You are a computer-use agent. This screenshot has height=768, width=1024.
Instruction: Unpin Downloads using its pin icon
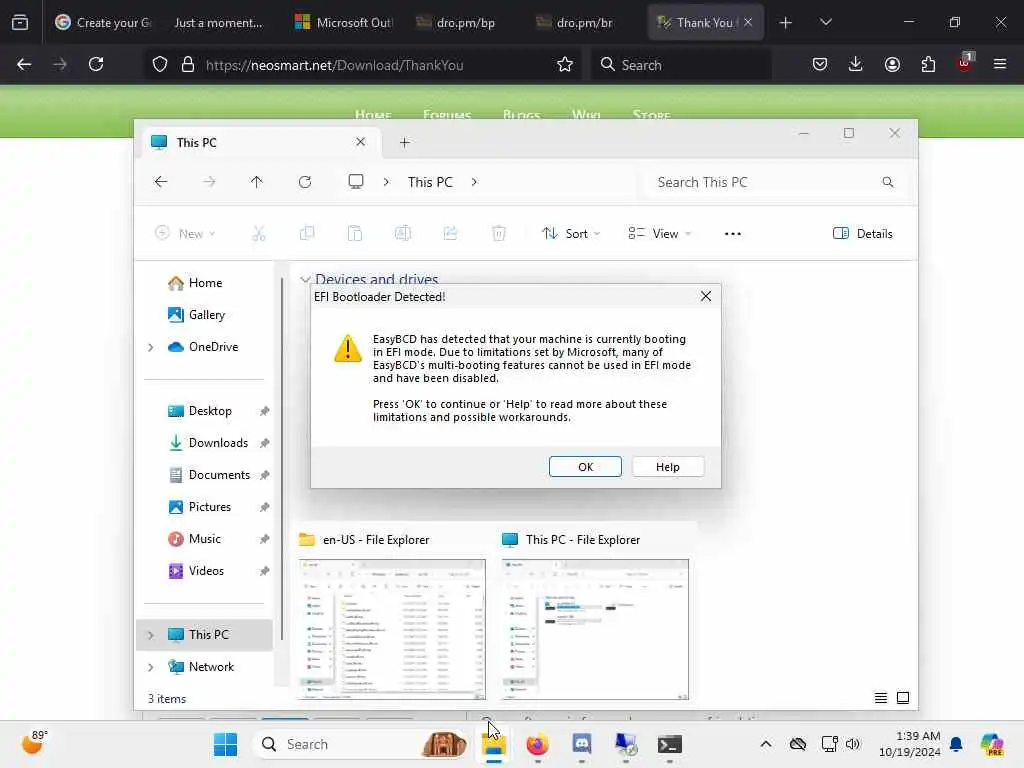click(x=264, y=443)
